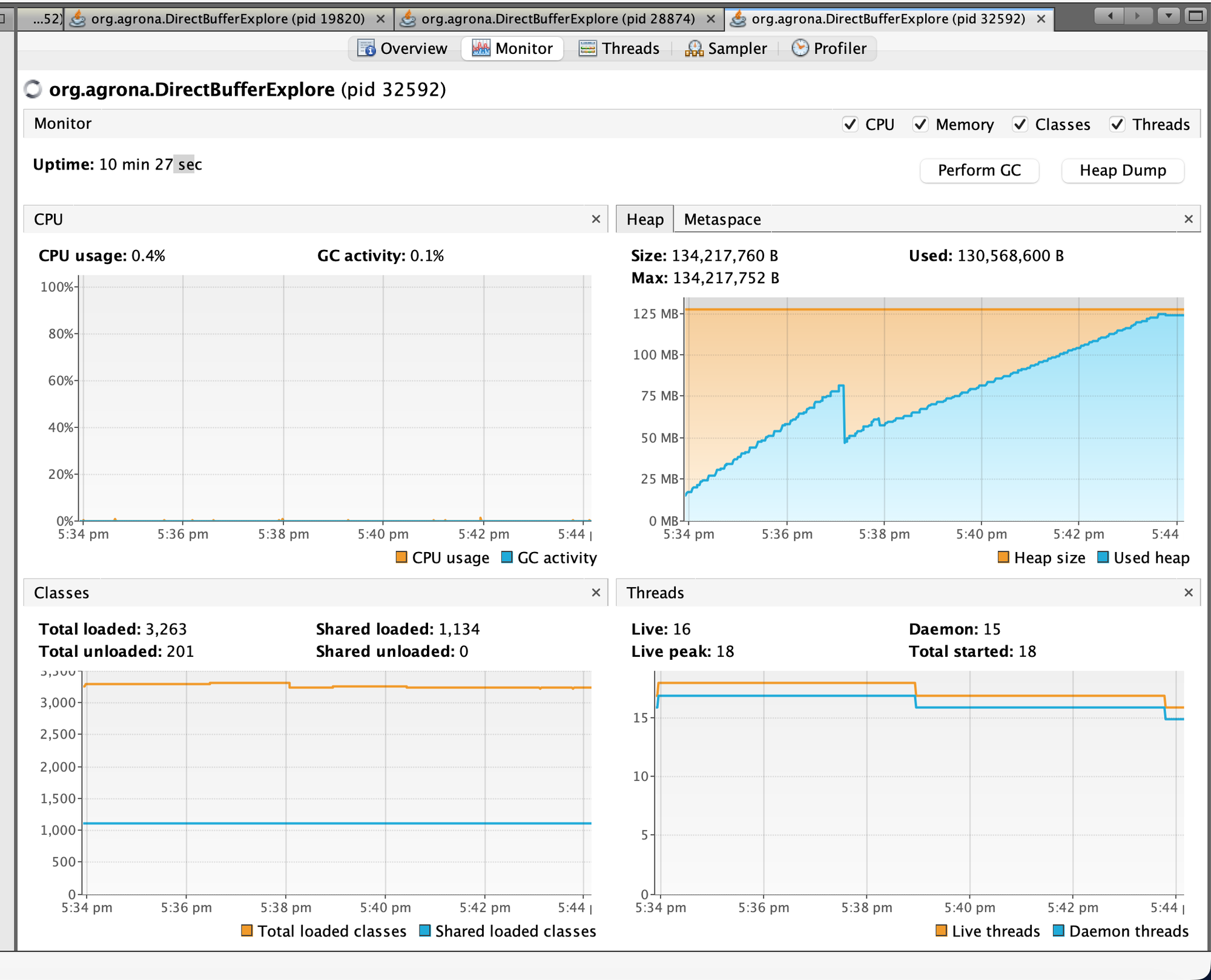The height and width of the screenshot is (980, 1211).
Task: Click the Profiler clock icon
Action: tap(800, 48)
